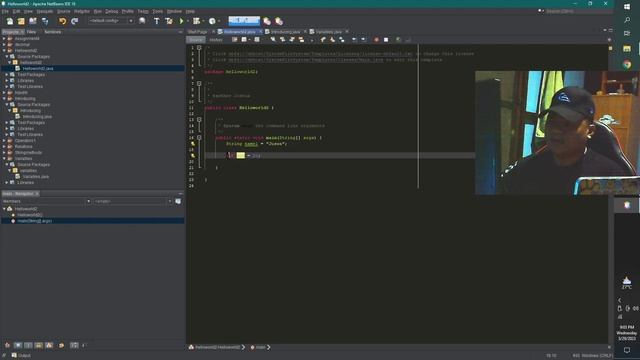Open the notification center icon

tap(627, 350)
